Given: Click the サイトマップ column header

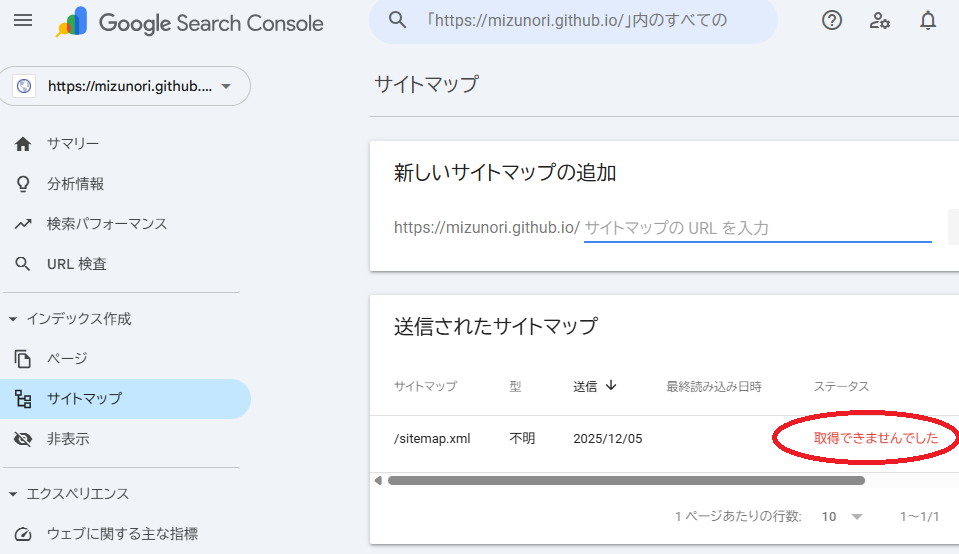Looking at the screenshot, I should [425, 386].
